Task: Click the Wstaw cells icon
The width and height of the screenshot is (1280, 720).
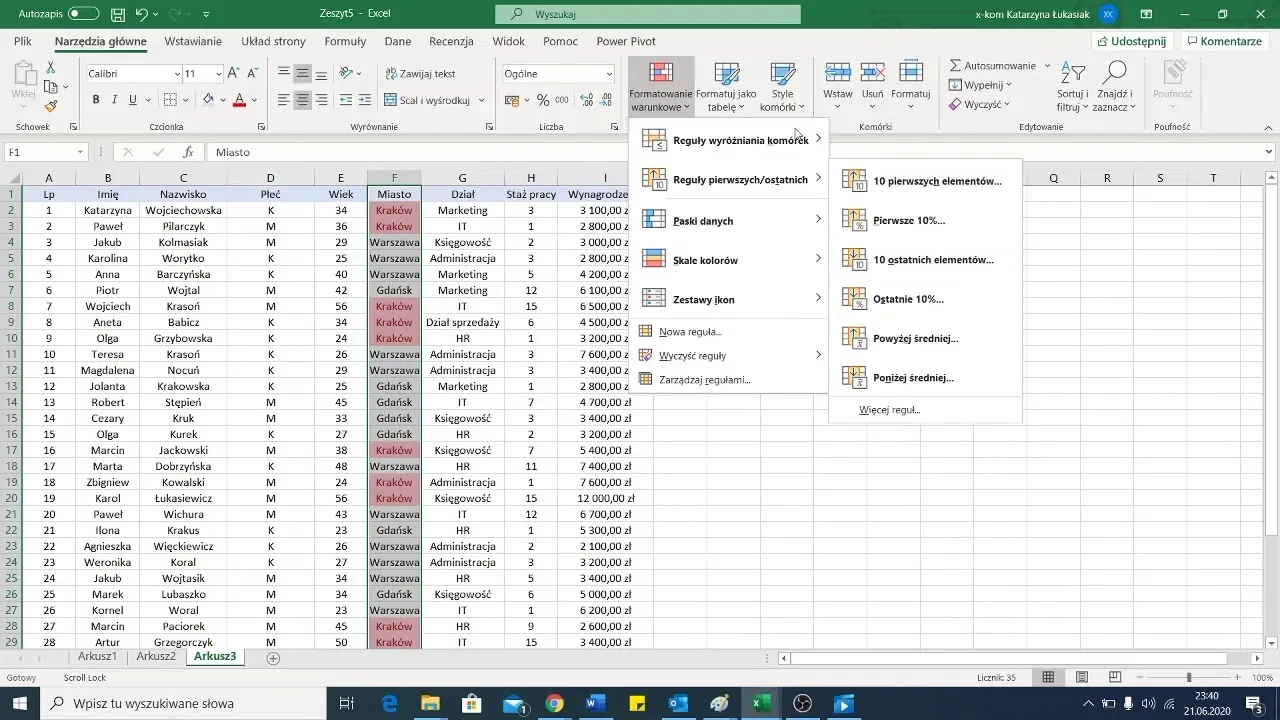Action: pos(838,79)
